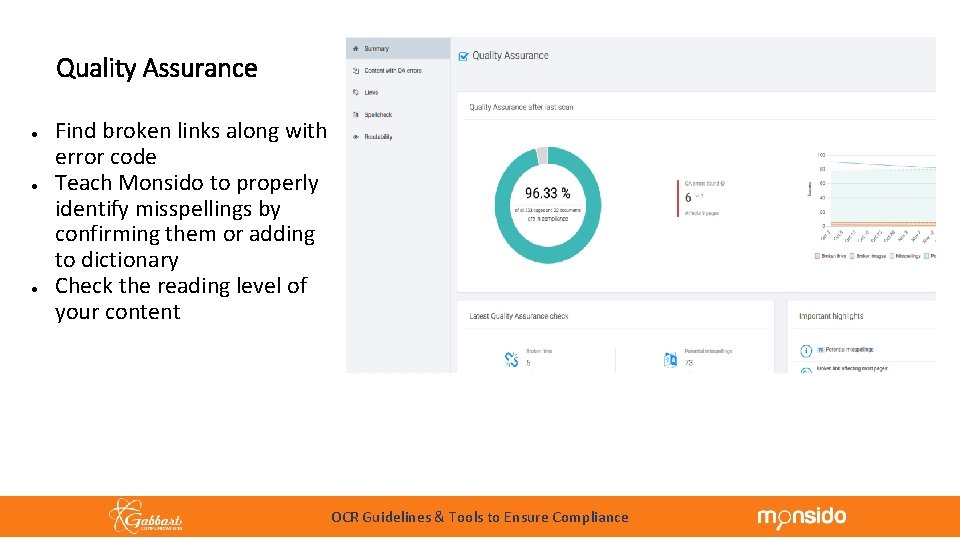Click the QA errors found info icon
Screen dimensions: 960x540
point(723,183)
